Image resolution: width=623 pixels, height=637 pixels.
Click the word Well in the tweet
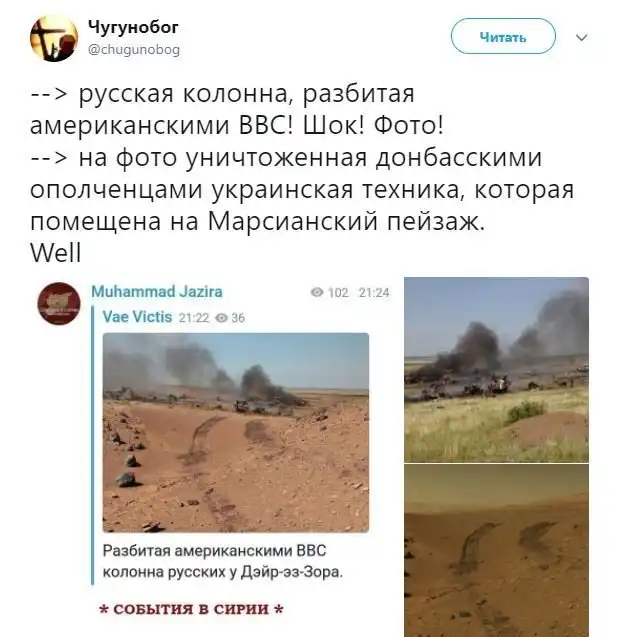click(x=56, y=253)
